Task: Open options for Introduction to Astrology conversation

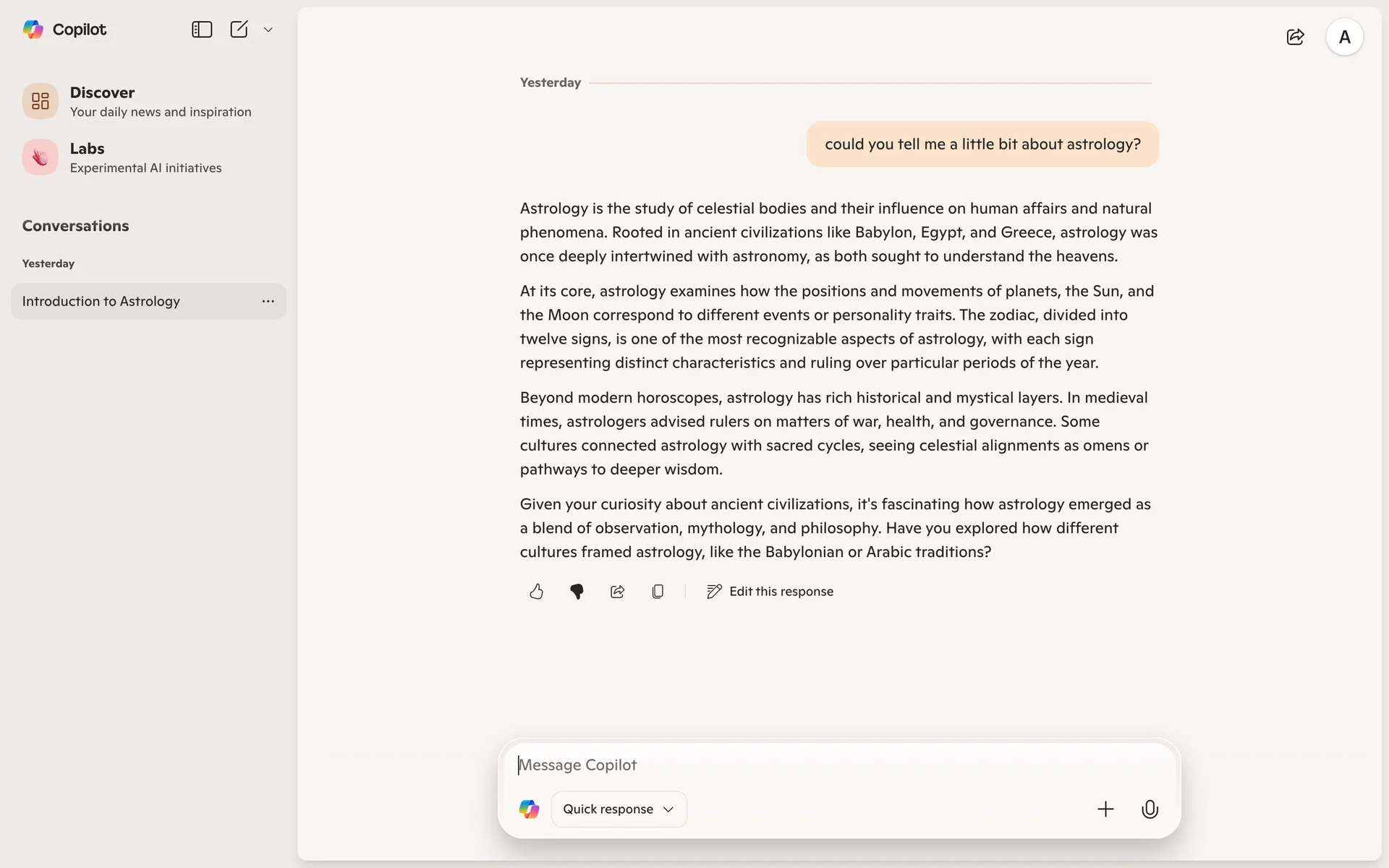Action: [x=268, y=302]
